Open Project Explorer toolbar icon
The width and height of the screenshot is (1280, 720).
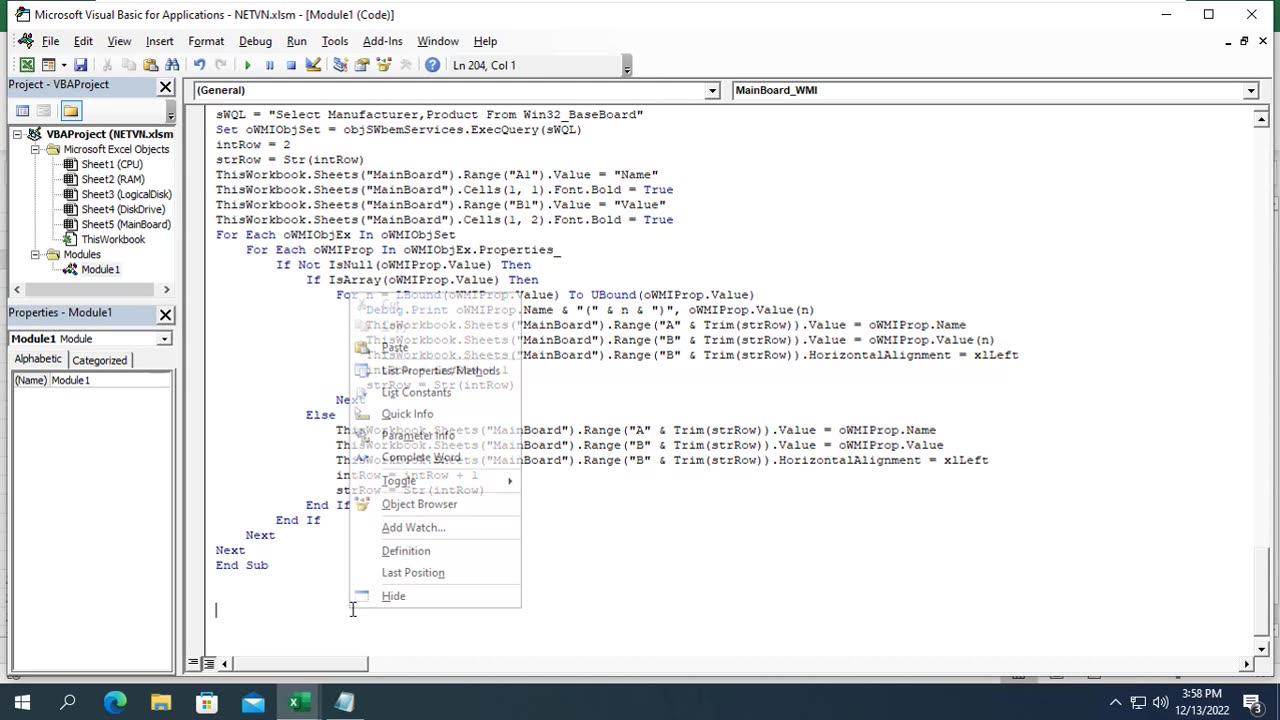tap(340, 65)
